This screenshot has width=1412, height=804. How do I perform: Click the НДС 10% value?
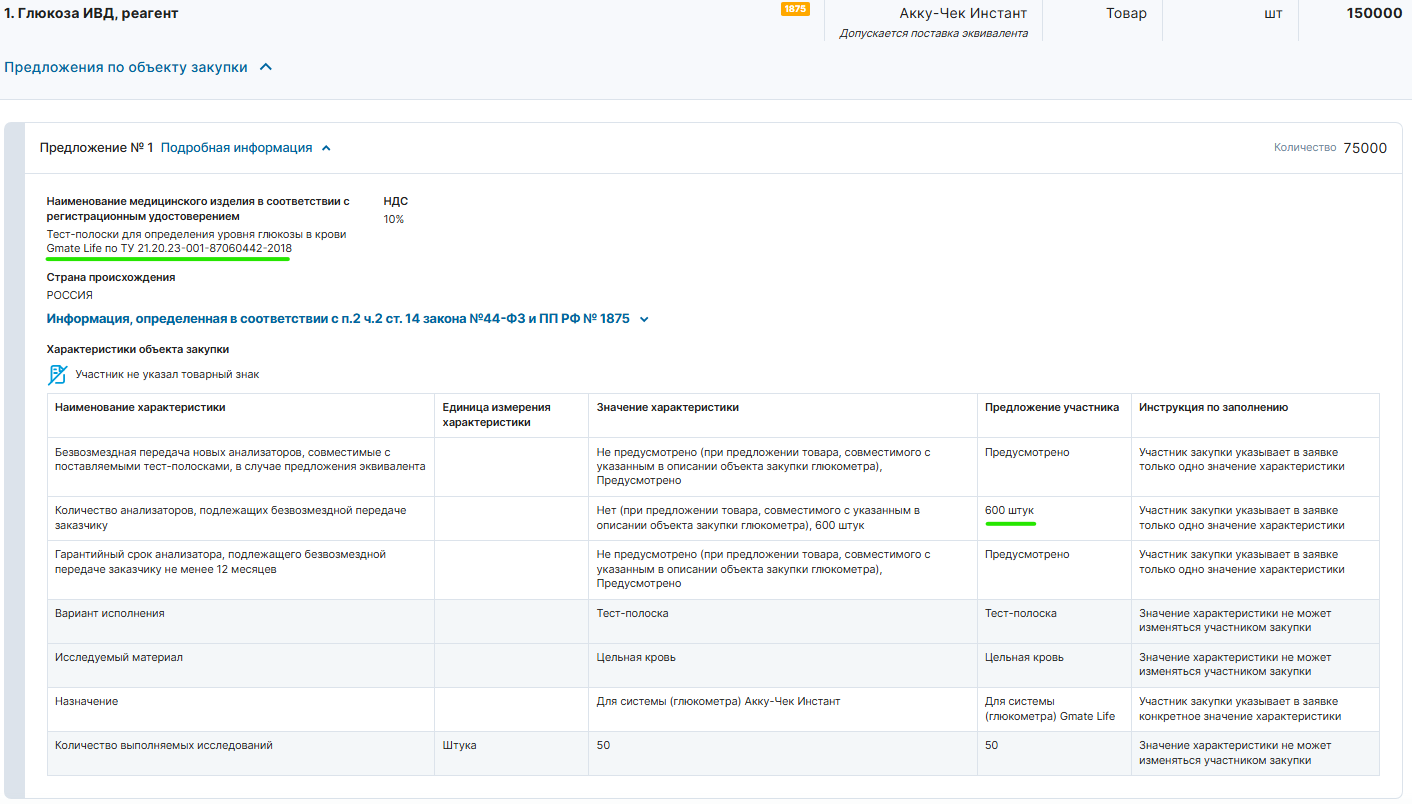(x=394, y=219)
